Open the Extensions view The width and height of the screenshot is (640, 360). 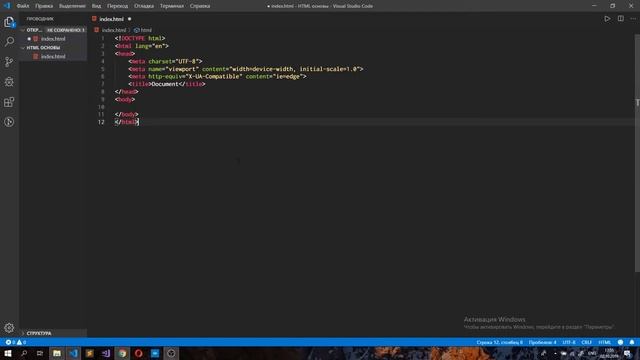click(9, 102)
